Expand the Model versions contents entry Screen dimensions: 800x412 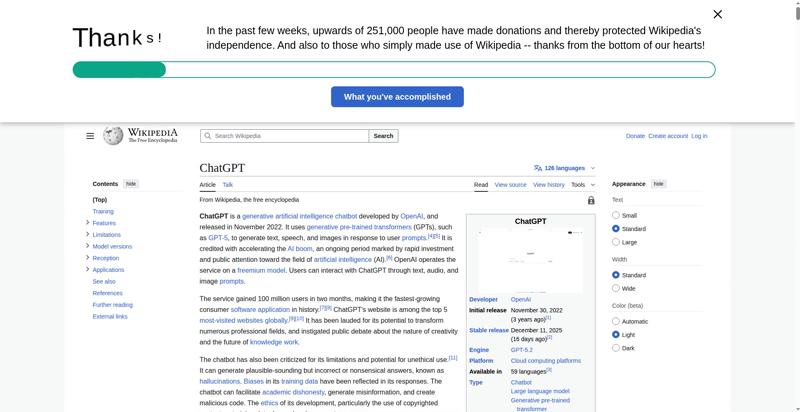click(88, 246)
